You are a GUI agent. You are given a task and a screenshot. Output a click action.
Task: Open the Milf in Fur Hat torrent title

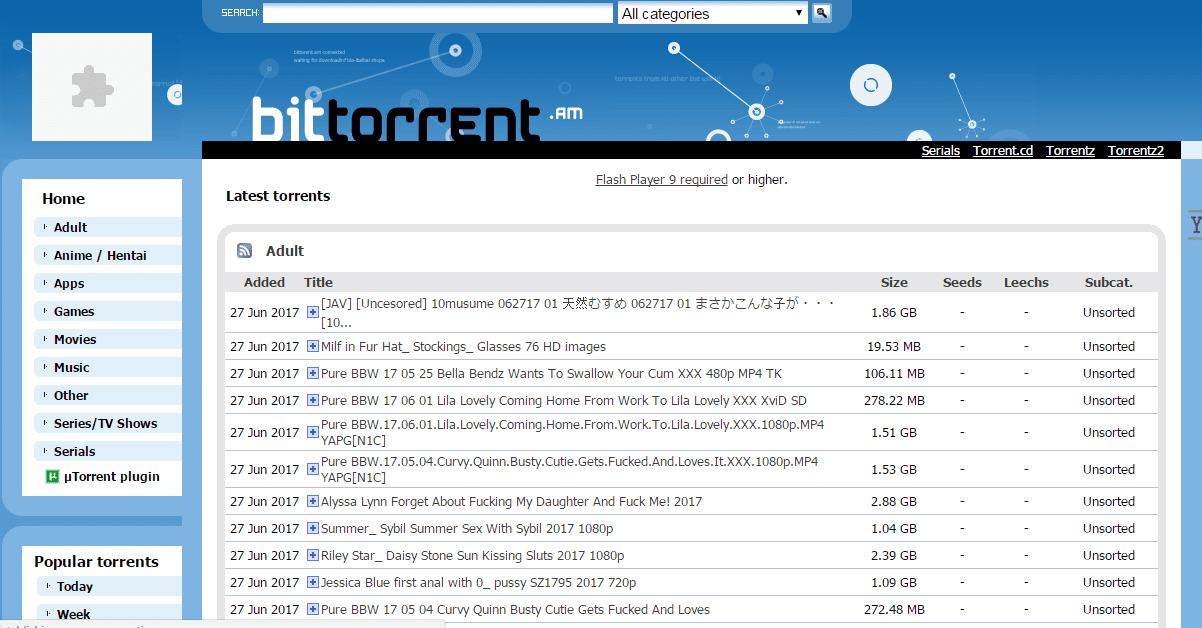[x=463, y=346]
